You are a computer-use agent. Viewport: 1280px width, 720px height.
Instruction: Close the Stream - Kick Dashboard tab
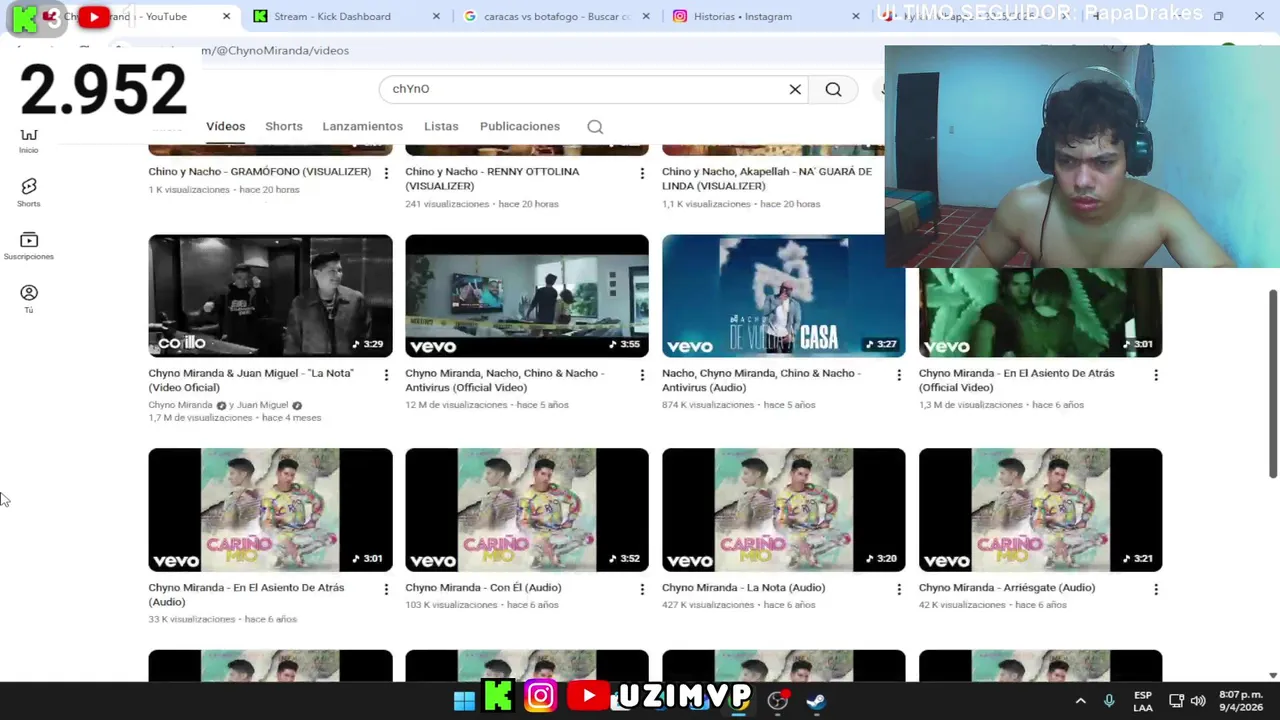coord(436,16)
